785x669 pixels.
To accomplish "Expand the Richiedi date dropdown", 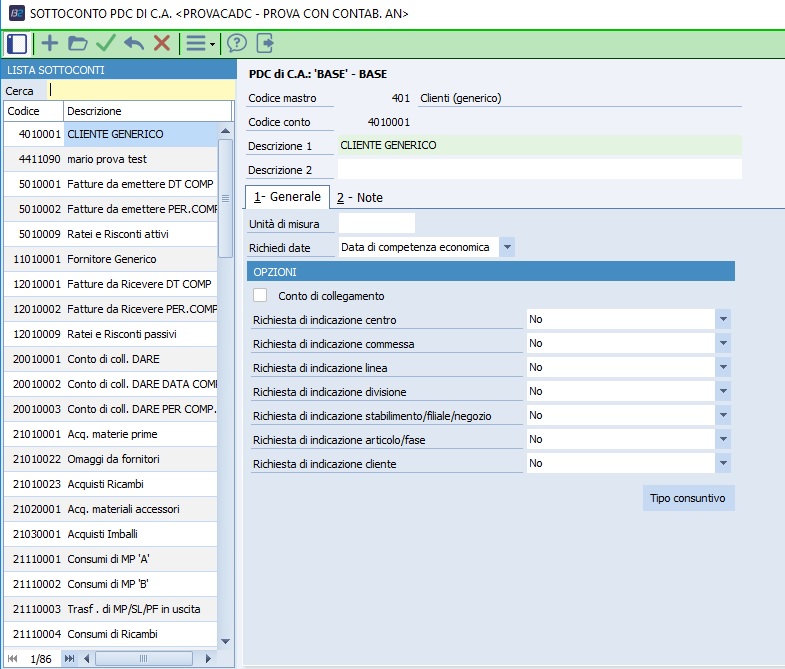I will (507, 247).
